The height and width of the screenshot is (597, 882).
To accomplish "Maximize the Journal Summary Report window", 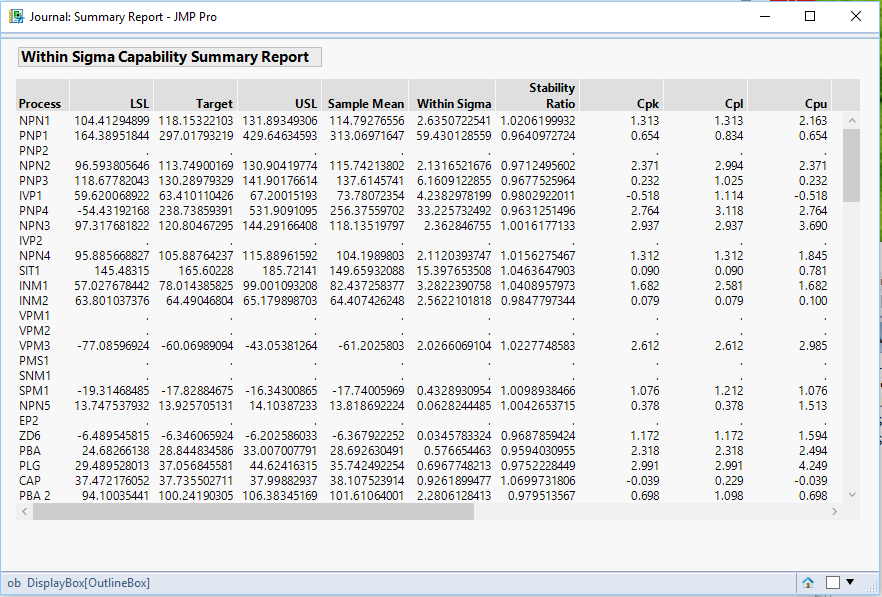I will pyautogui.click(x=810, y=16).
